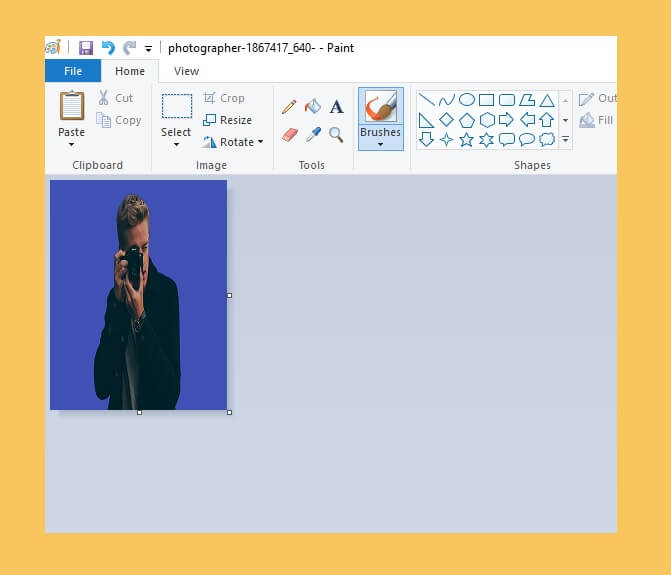
Task: Pick the Right triangle shape
Action: pyautogui.click(x=426, y=120)
